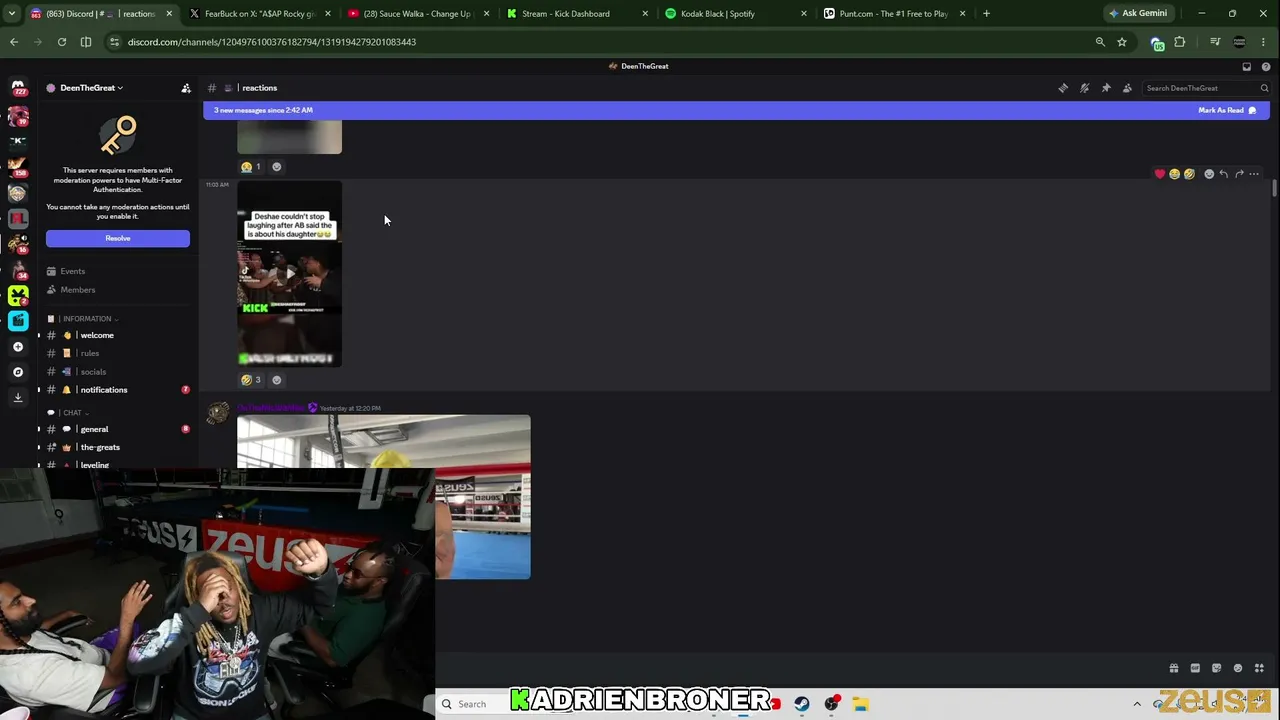Toggle the member list icon
Viewport: 1280px width, 720px height.
(1127, 88)
